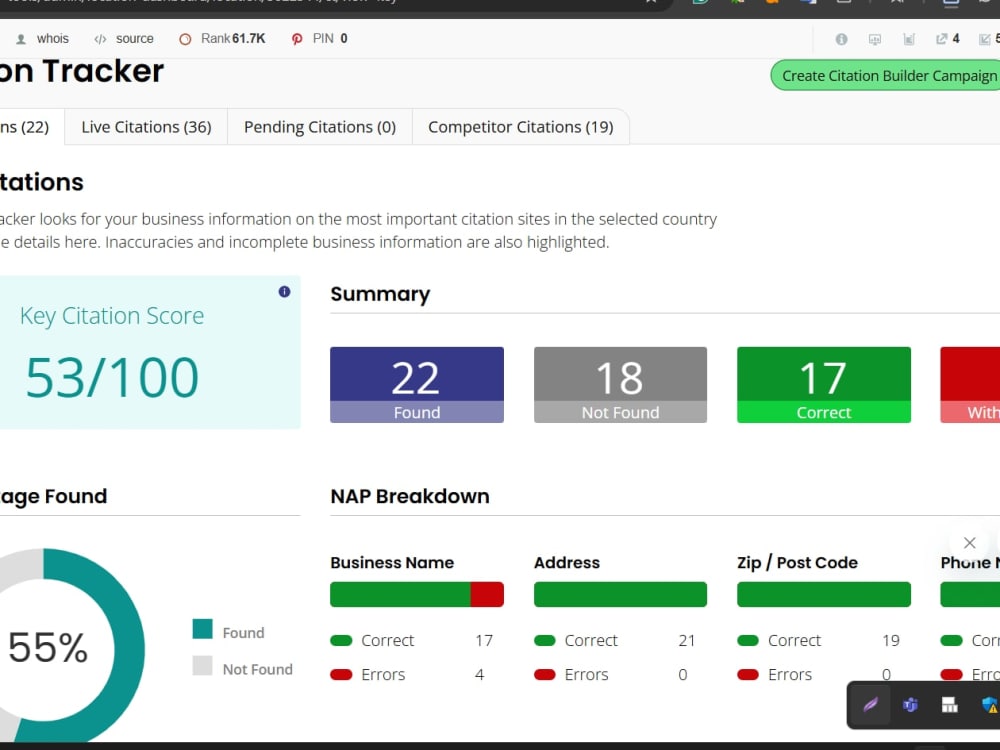This screenshot has width=1000, height=750.
Task: Click the Rank 61.7K value
Action: (x=249, y=39)
